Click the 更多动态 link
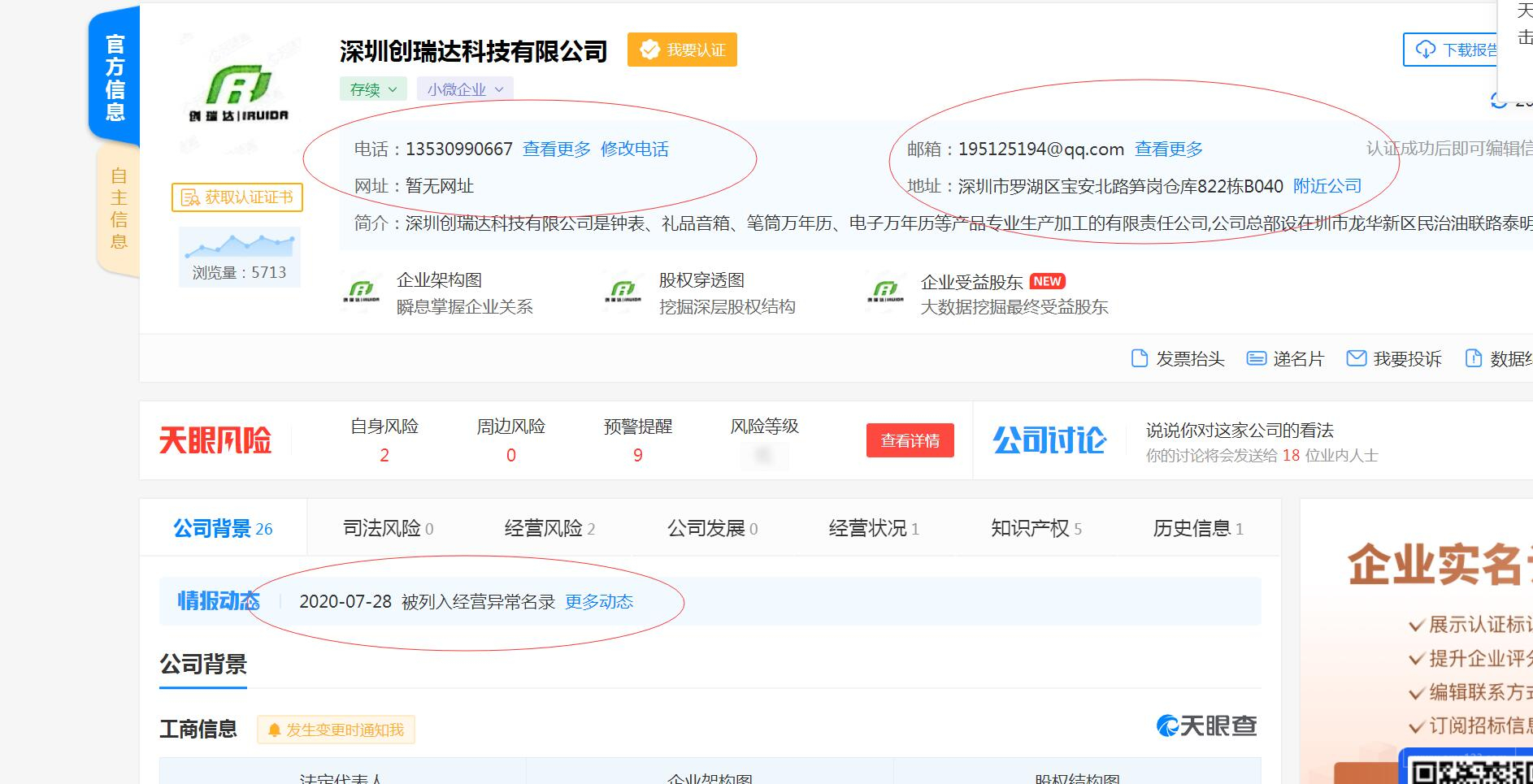The width and height of the screenshot is (1533, 784). click(x=599, y=601)
